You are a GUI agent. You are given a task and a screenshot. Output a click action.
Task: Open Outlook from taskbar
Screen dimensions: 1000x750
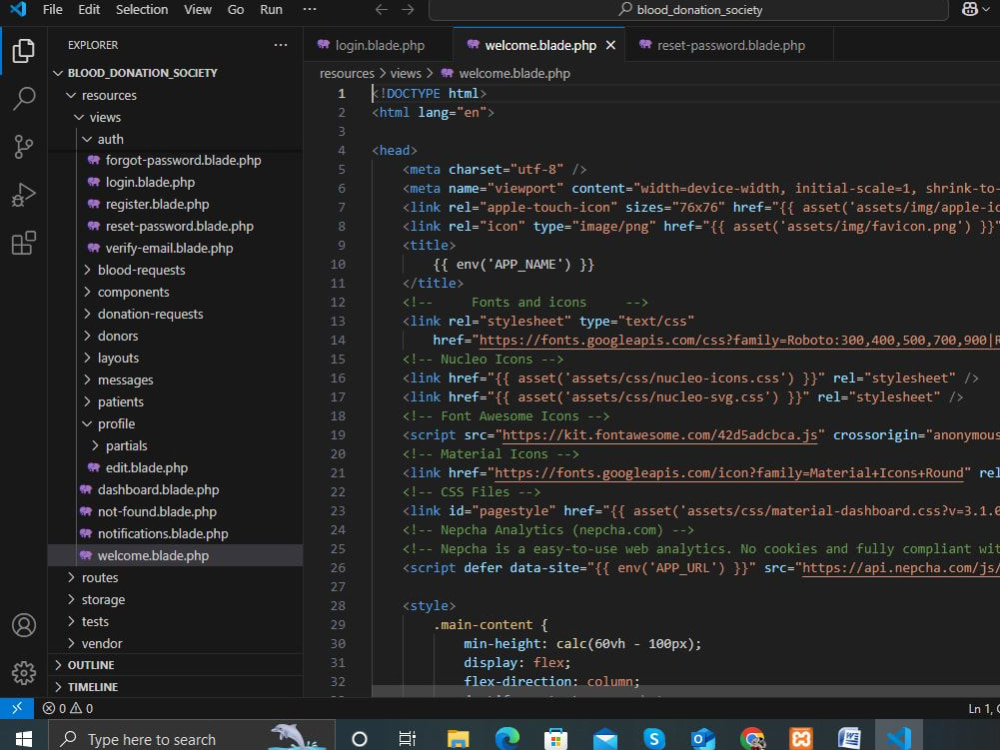[x=703, y=739]
